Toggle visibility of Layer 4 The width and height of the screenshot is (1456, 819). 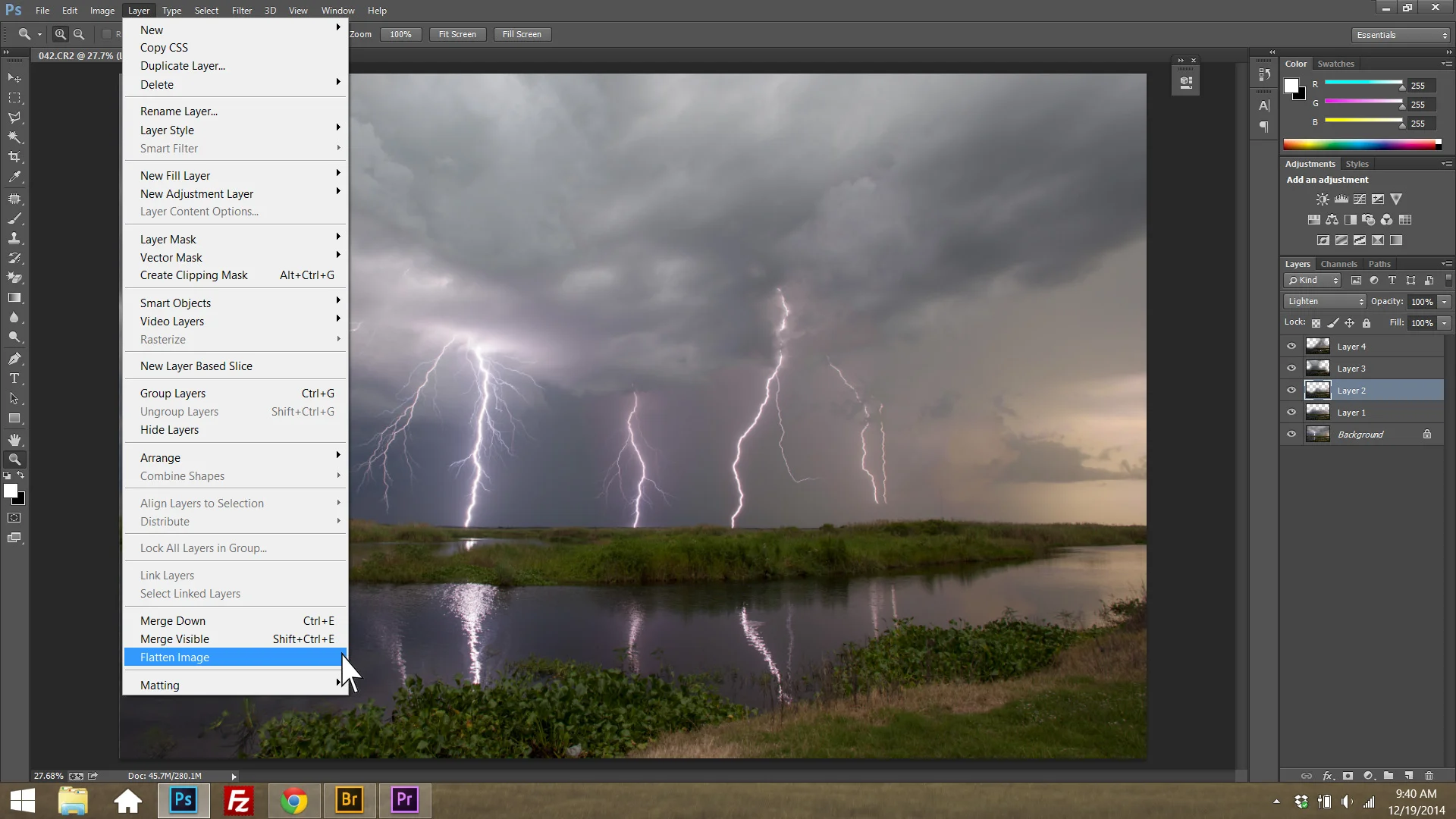[1291, 347]
